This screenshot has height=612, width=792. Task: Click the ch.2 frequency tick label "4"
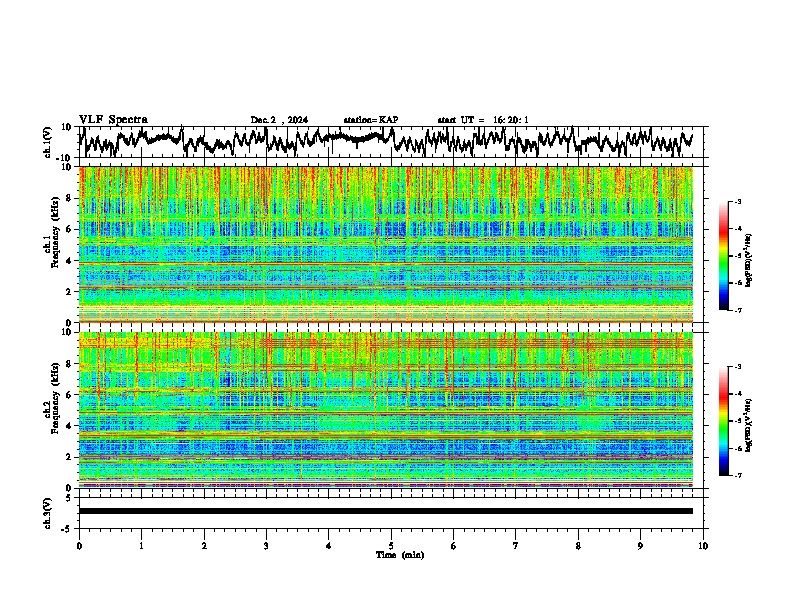point(69,426)
